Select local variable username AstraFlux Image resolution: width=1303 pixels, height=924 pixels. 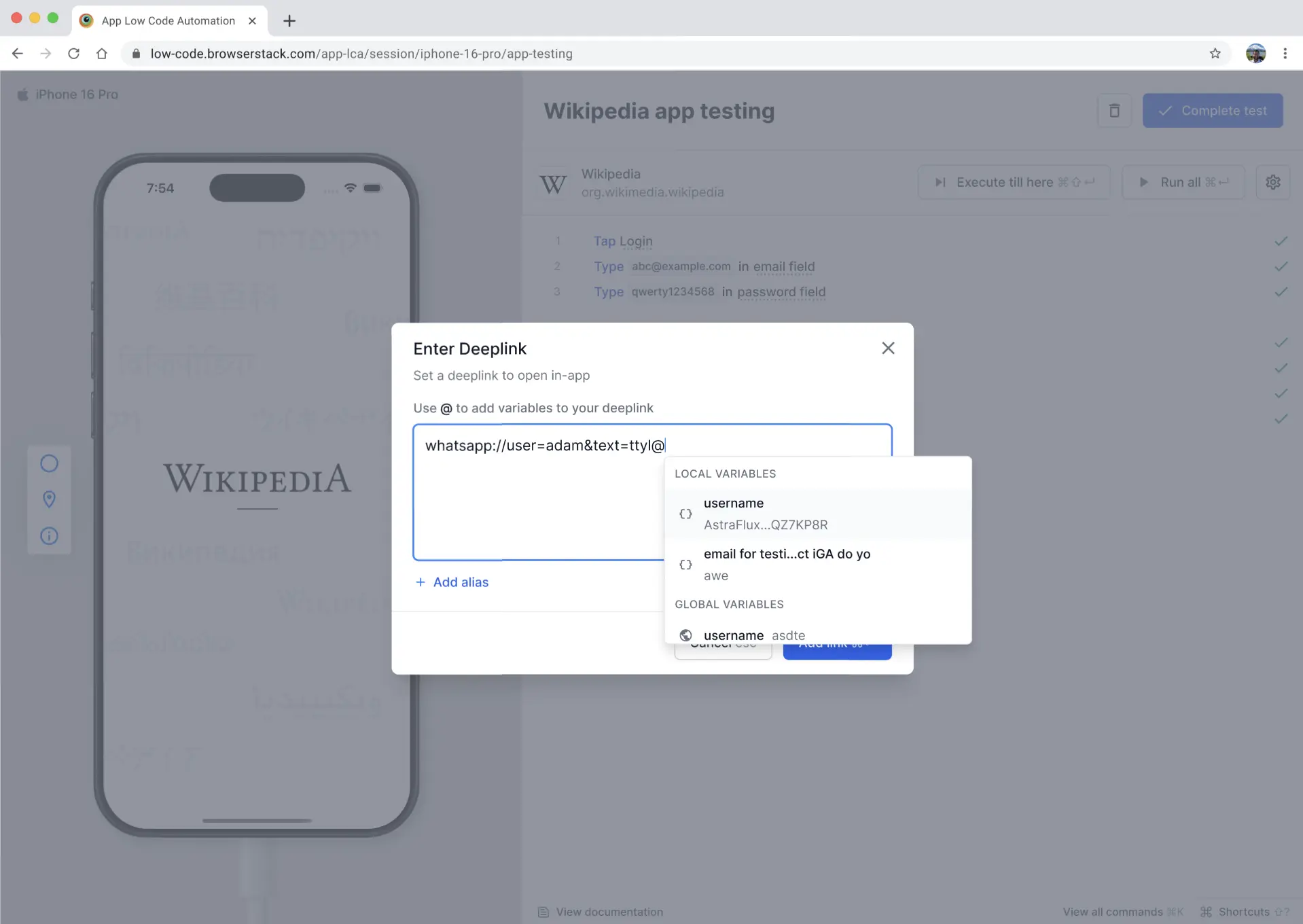point(818,514)
